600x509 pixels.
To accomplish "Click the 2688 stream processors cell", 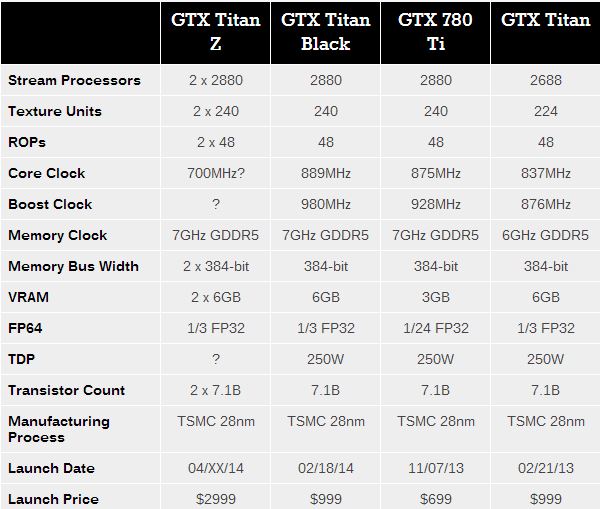I will [x=546, y=80].
